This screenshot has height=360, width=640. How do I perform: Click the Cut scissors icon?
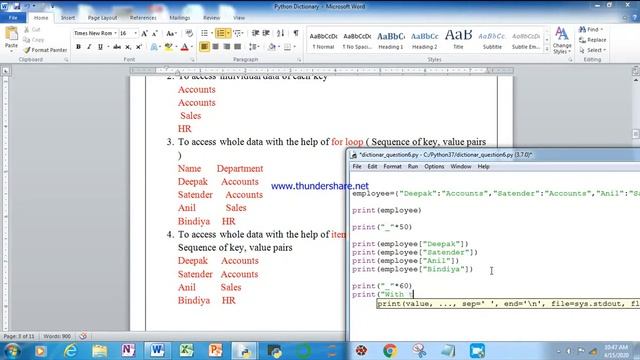27,29
